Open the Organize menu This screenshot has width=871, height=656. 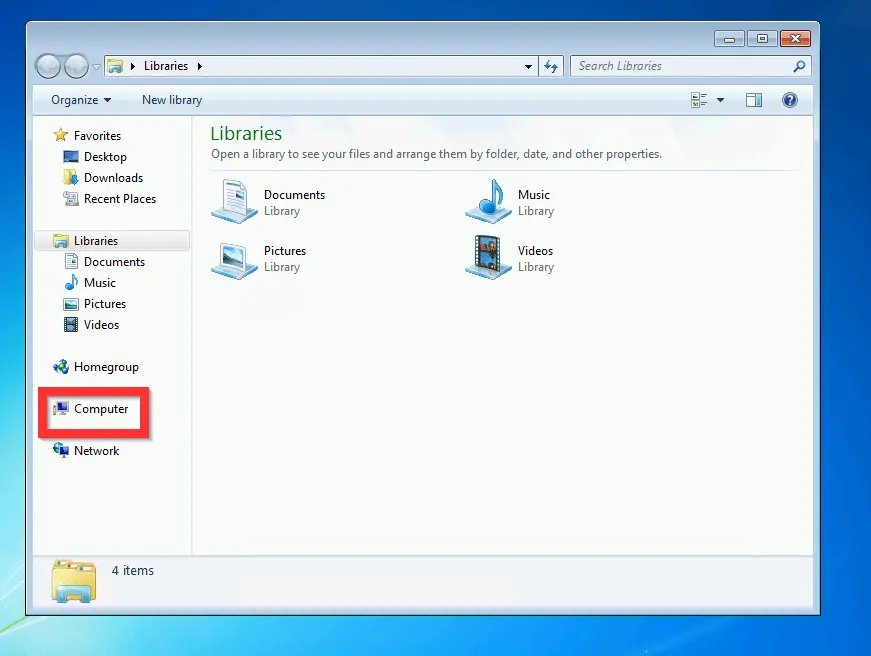coord(81,100)
